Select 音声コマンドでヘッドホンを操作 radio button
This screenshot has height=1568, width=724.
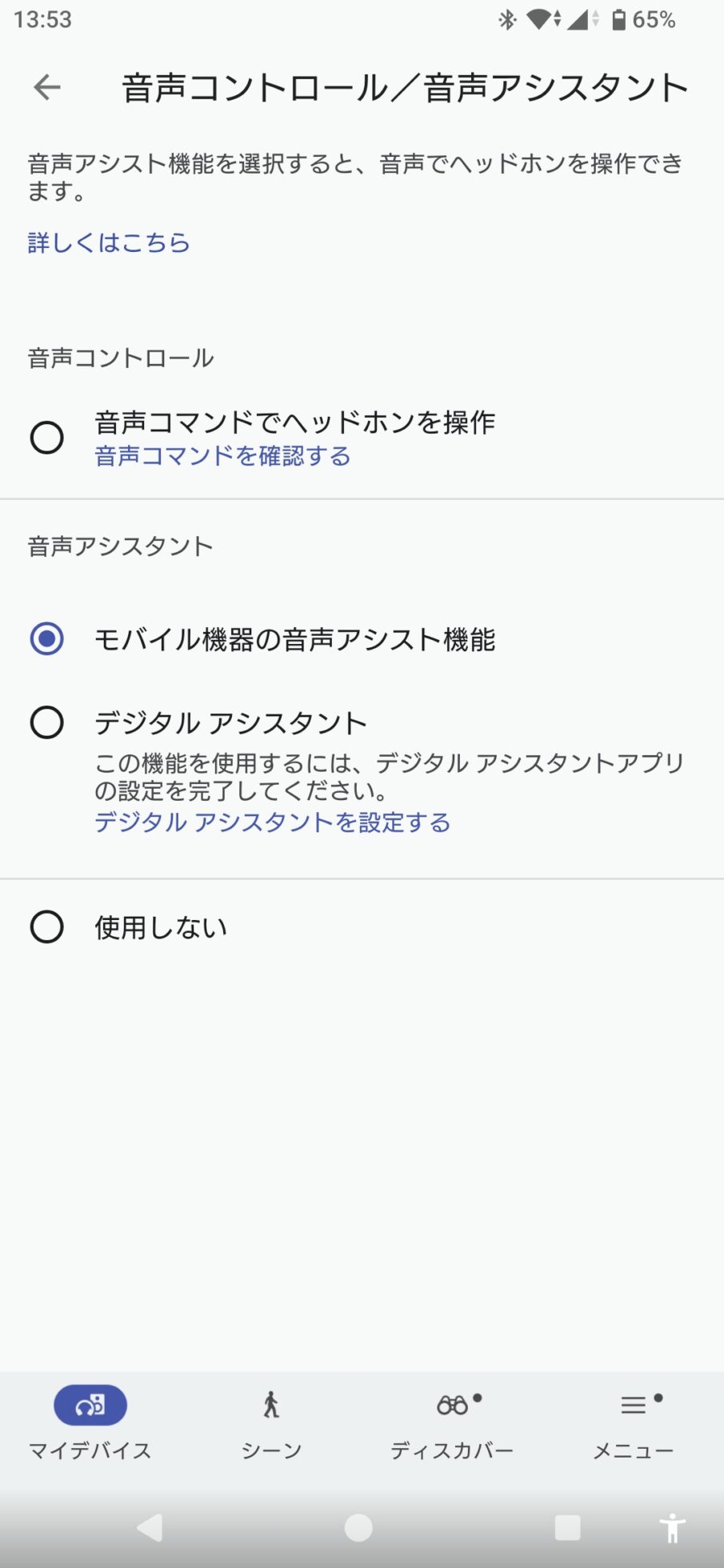point(47,438)
